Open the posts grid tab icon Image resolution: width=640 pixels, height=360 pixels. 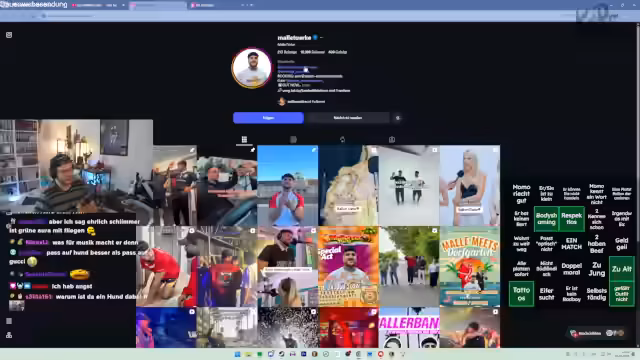pyautogui.click(x=244, y=140)
